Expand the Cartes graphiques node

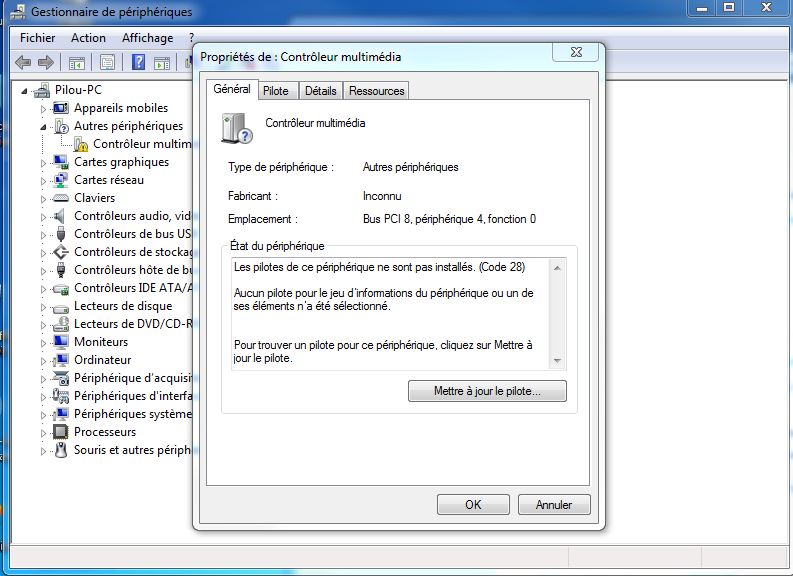point(43,163)
